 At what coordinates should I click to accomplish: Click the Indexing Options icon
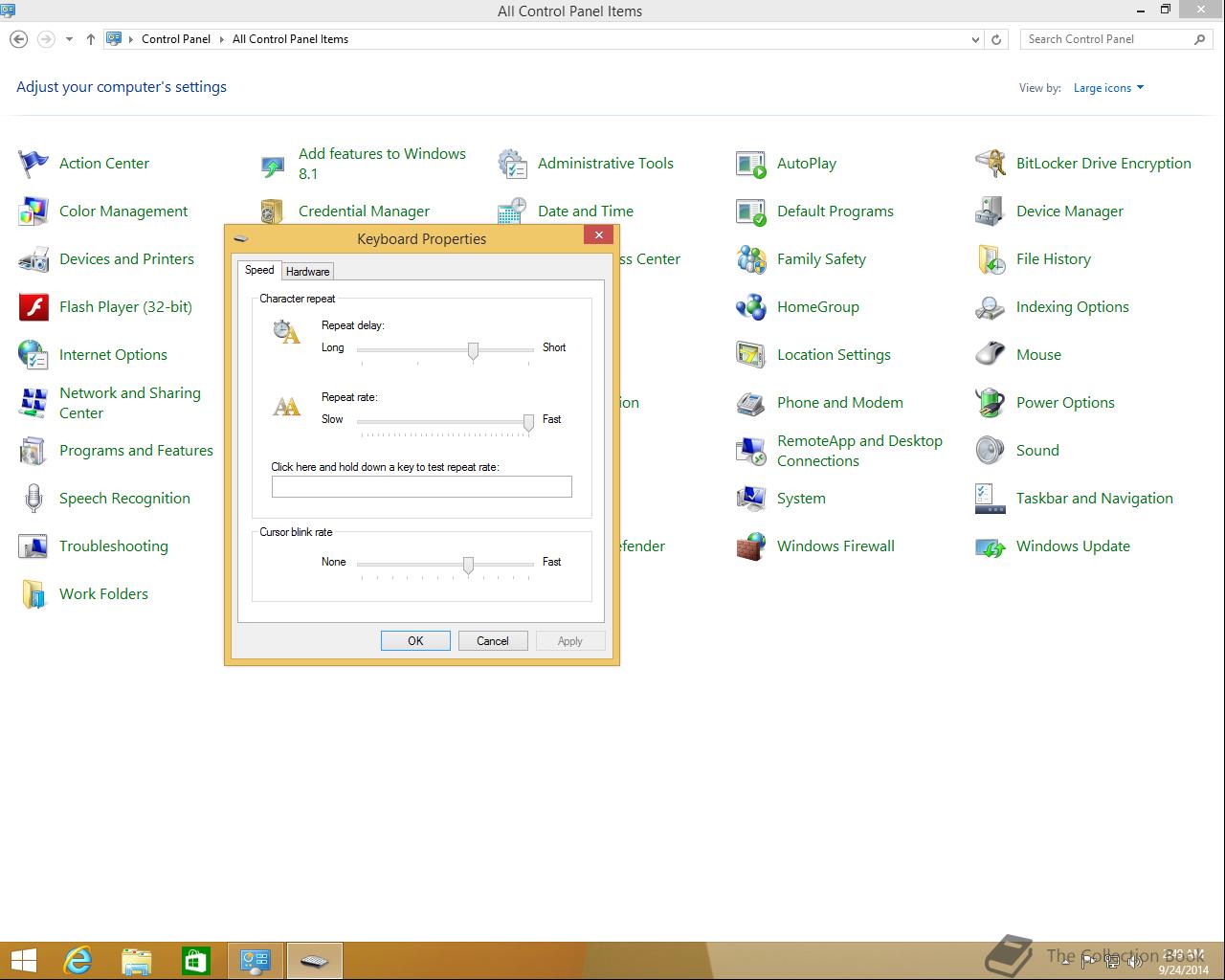991,307
